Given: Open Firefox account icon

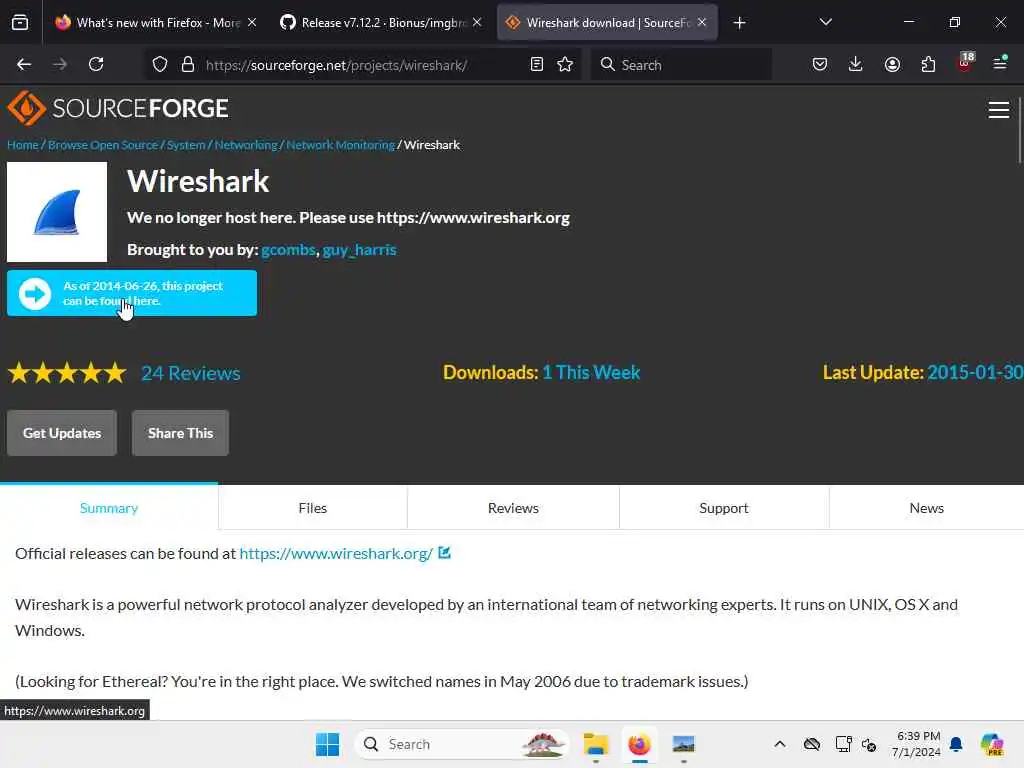Looking at the screenshot, I should click(892, 64).
